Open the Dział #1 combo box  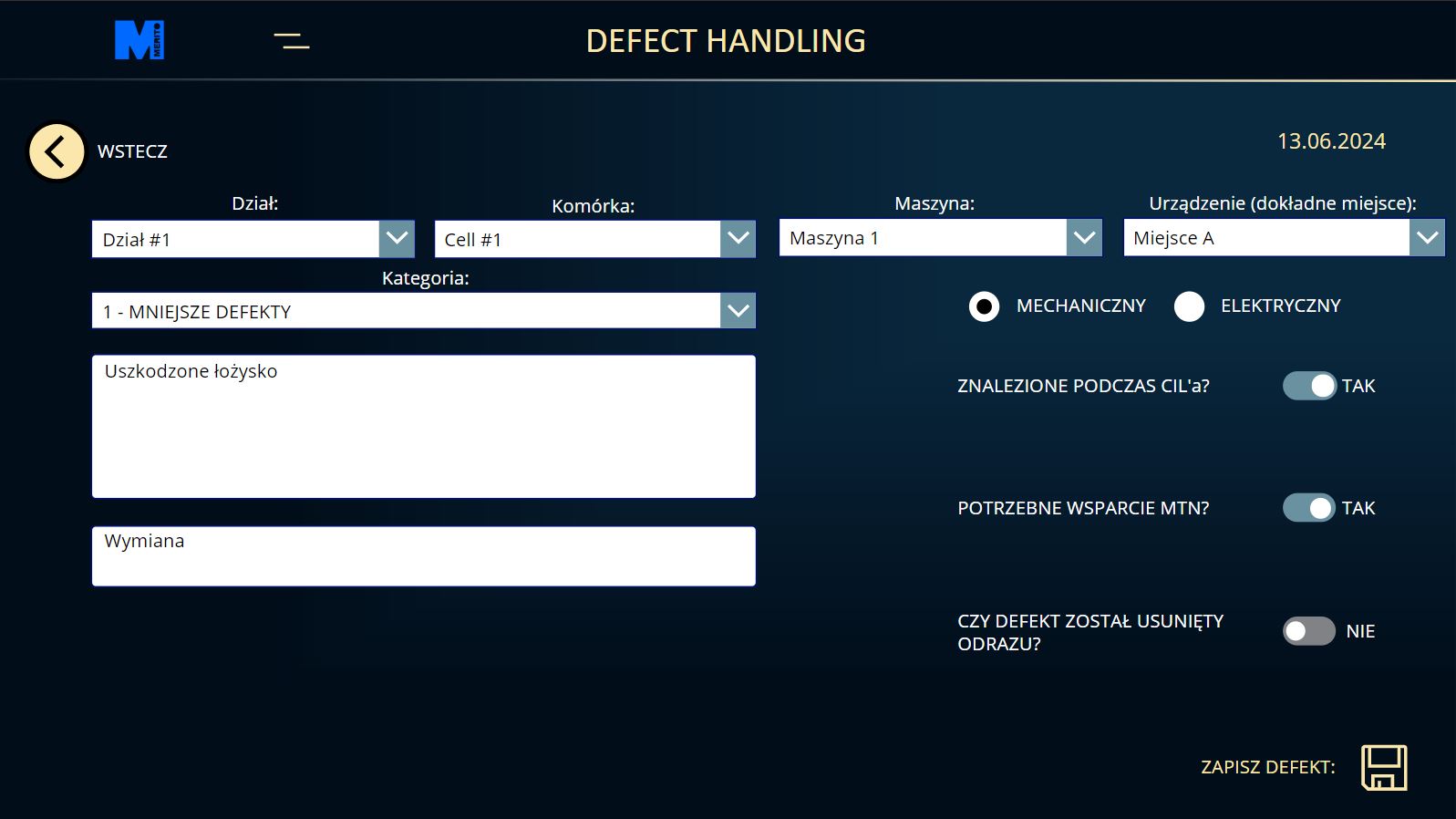[x=253, y=239]
